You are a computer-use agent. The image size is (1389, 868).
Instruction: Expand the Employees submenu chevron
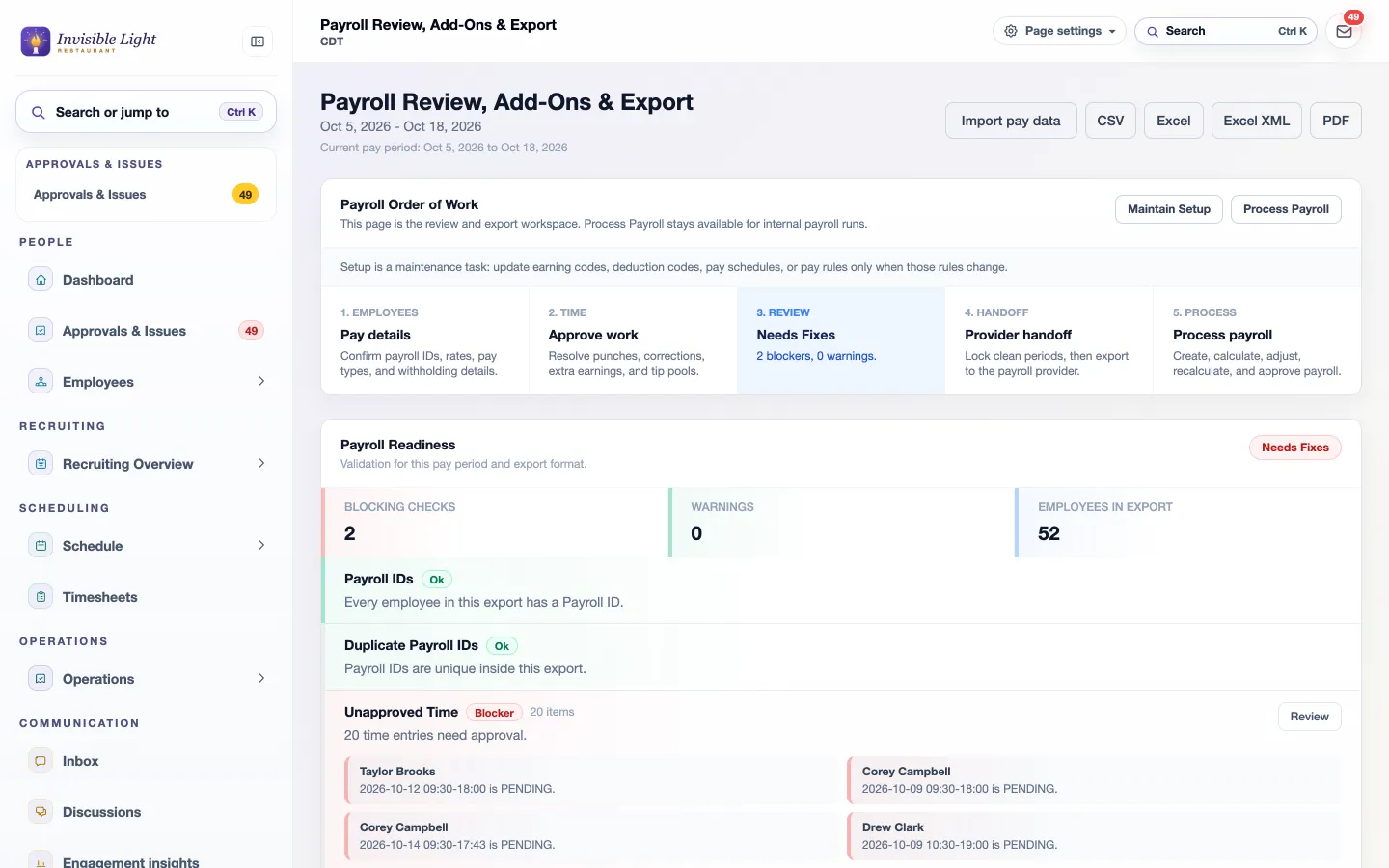click(261, 382)
